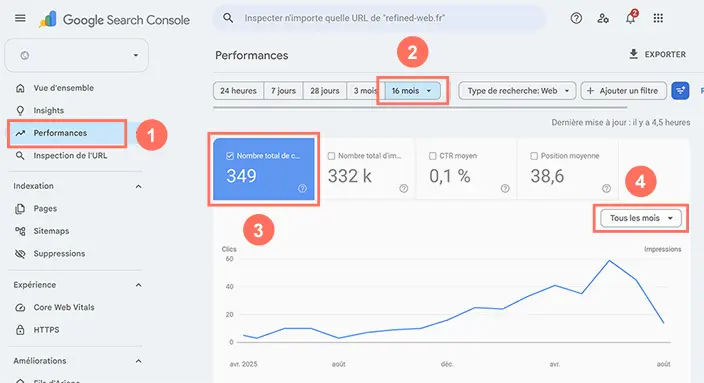Click the Core Web Vitals gauge icon
This screenshot has height=383, width=704.
(20, 308)
